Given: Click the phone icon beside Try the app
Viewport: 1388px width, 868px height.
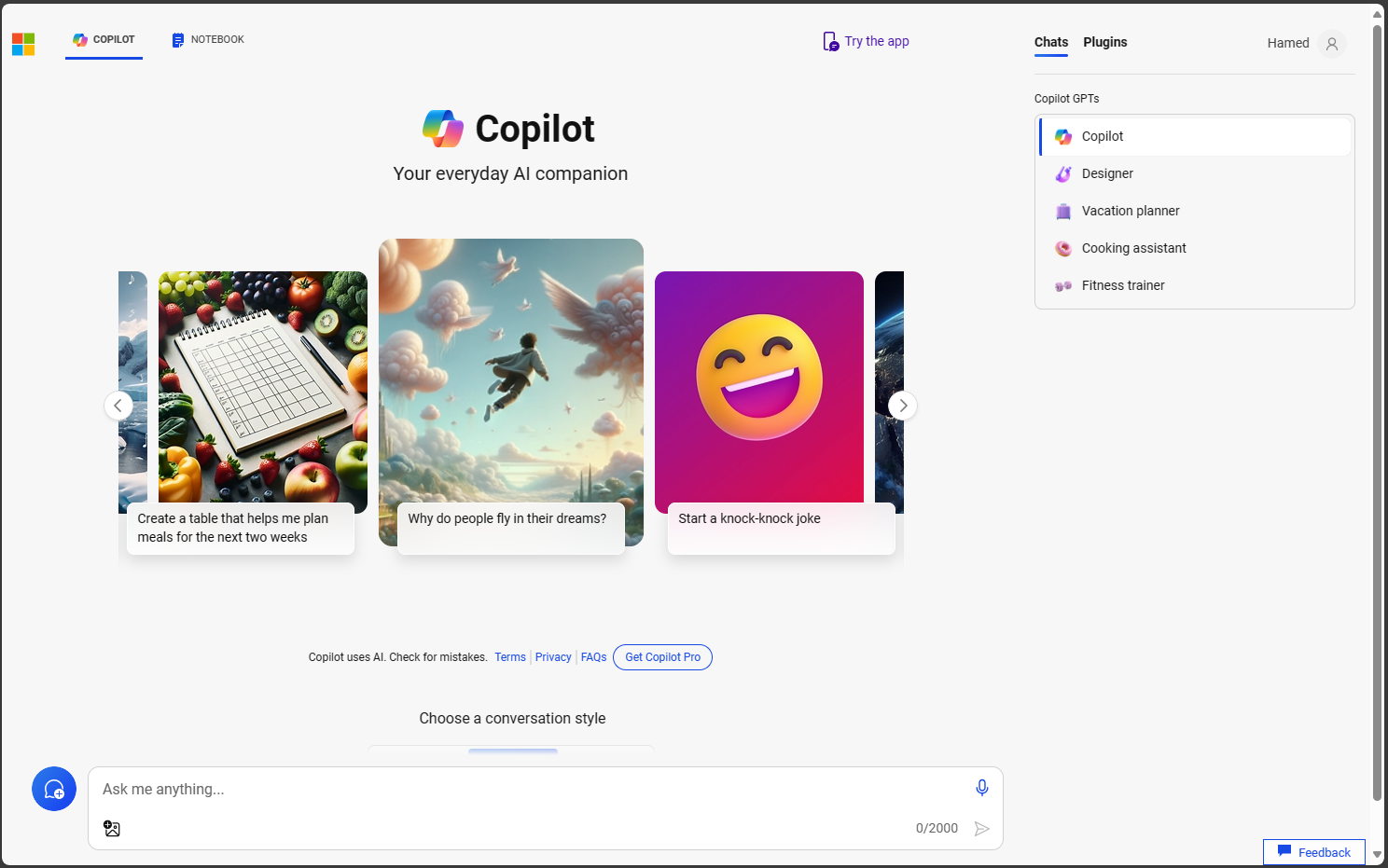Looking at the screenshot, I should pos(830,41).
